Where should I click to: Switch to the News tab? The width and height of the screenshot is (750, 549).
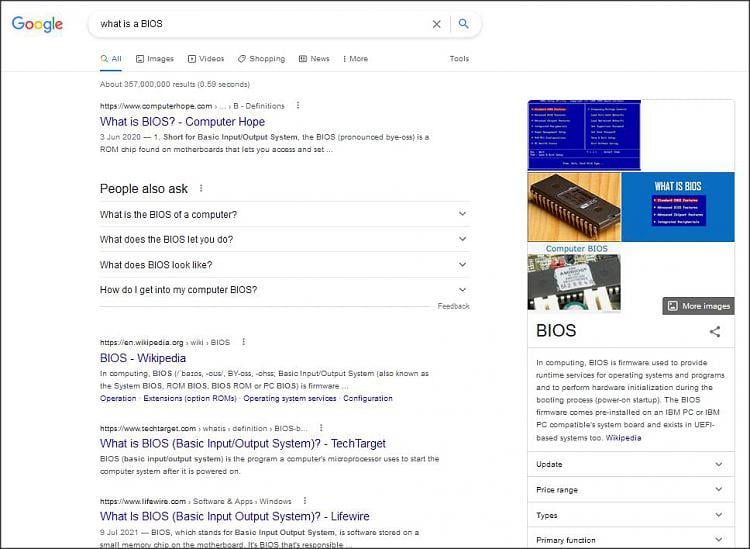pos(314,59)
